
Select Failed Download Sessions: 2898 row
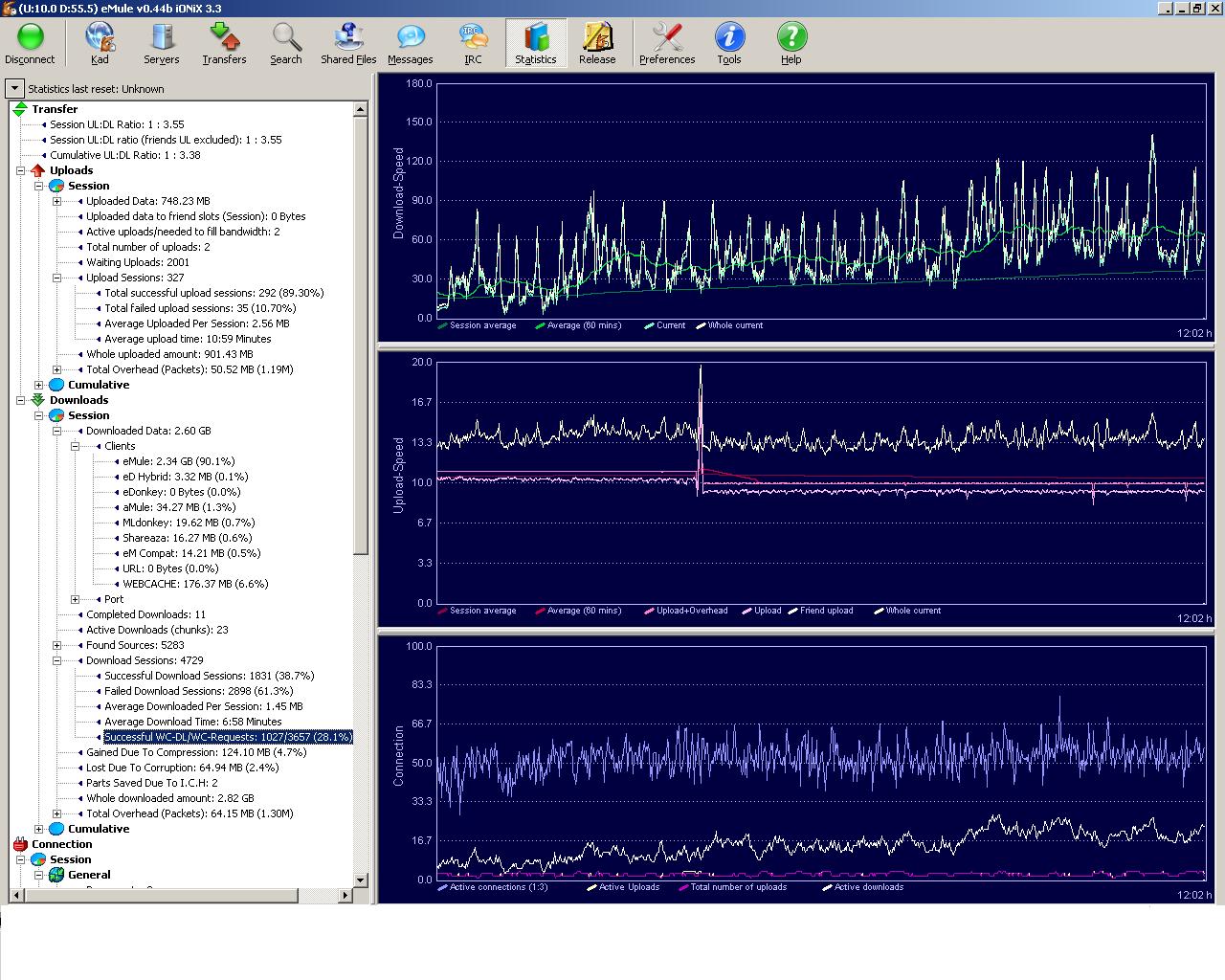[x=199, y=691]
